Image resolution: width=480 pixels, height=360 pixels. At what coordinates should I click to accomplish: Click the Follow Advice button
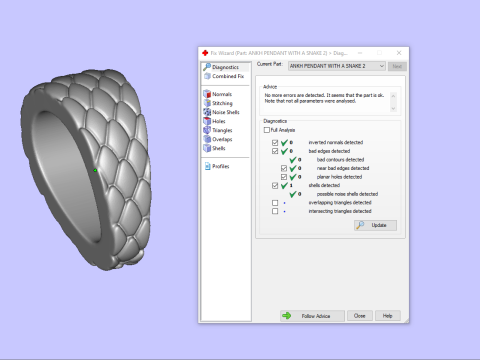pos(312,316)
